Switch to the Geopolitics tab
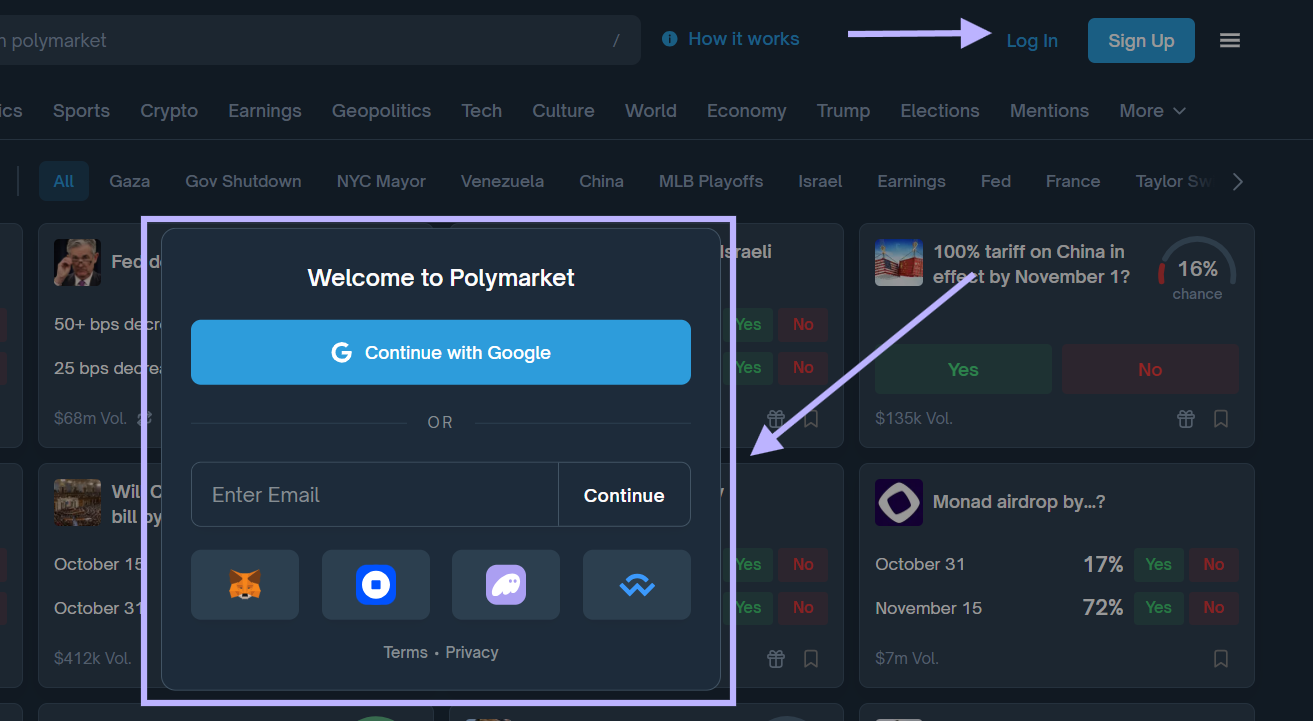Viewport: 1313px width, 721px height. [381, 111]
